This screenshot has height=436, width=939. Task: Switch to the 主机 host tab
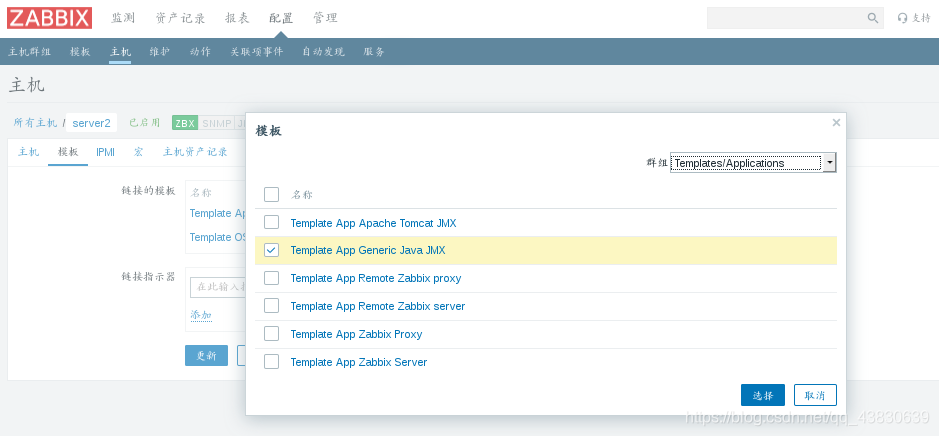(x=28, y=152)
